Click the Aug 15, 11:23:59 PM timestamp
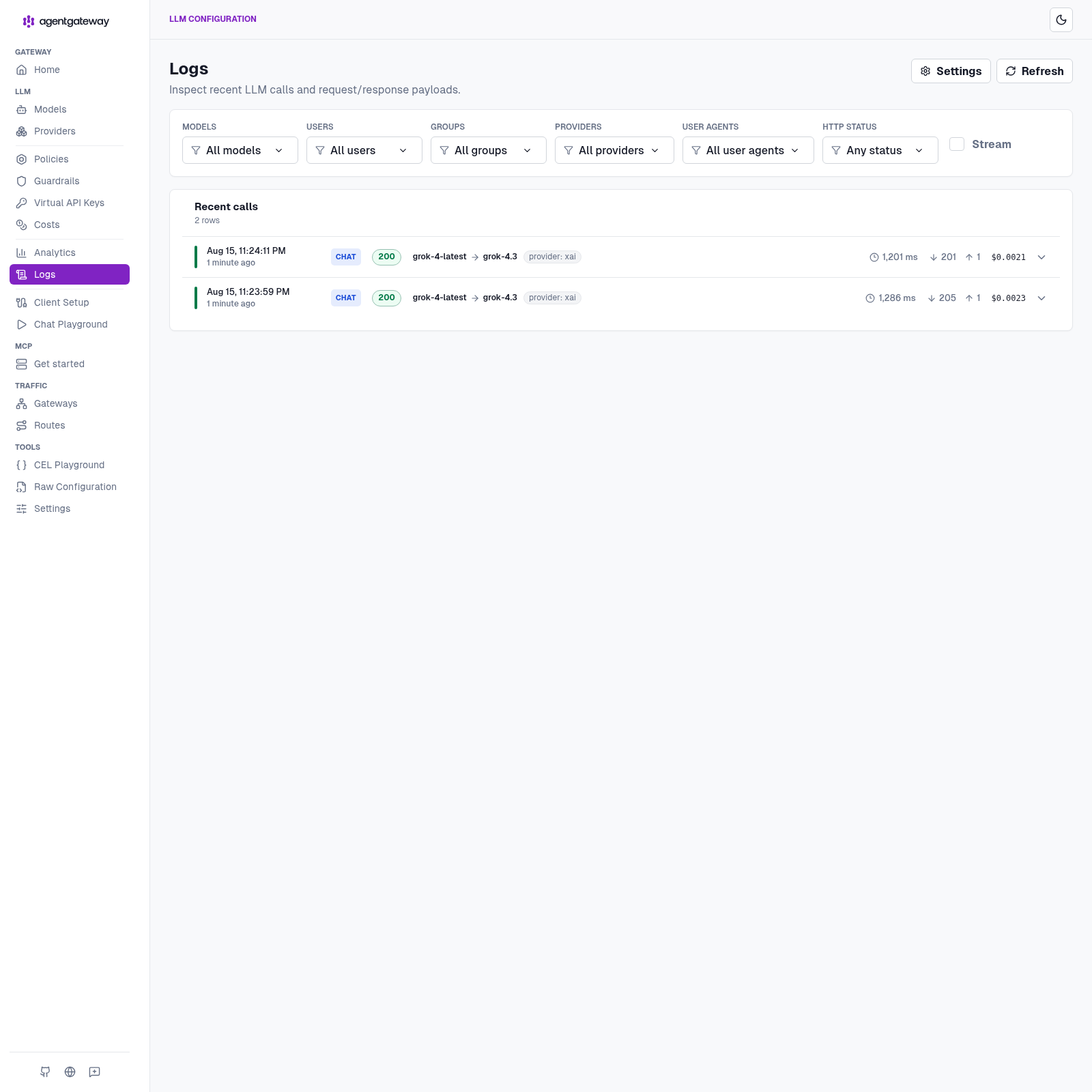 coord(248,291)
